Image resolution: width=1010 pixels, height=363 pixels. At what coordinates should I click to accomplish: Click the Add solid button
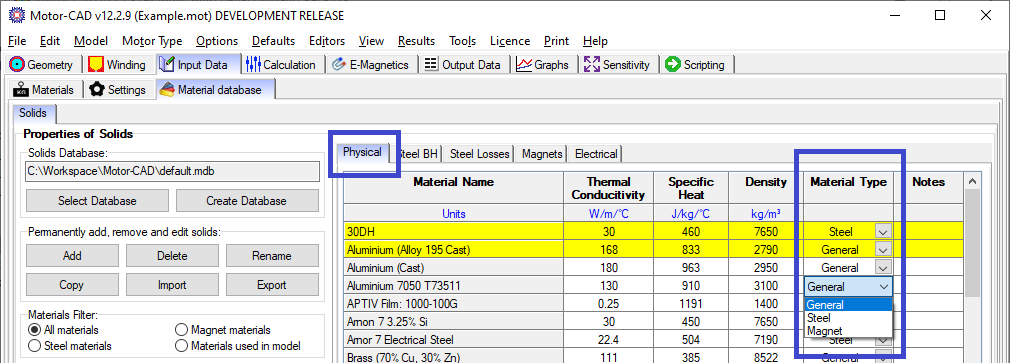[72, 256]
